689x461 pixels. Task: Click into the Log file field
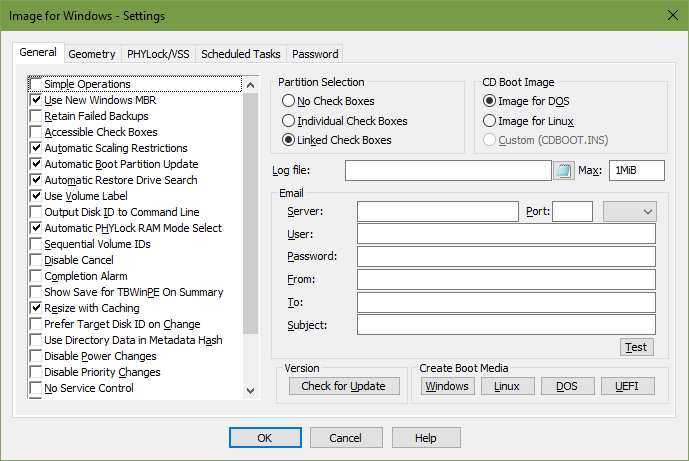[x=448, y=171]
